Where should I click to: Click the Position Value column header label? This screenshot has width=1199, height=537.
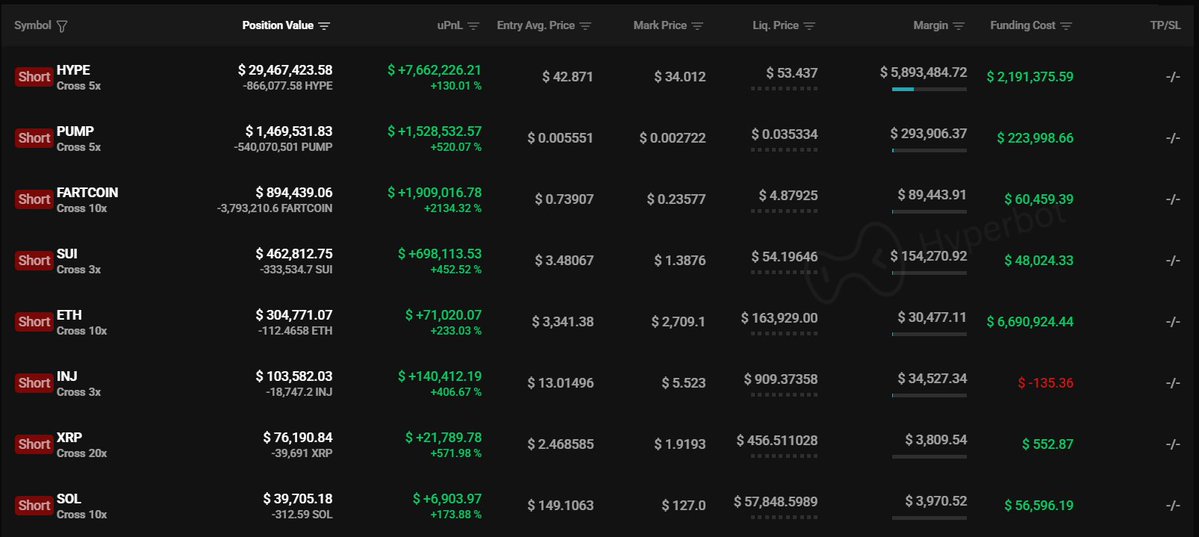click(278, 25)
